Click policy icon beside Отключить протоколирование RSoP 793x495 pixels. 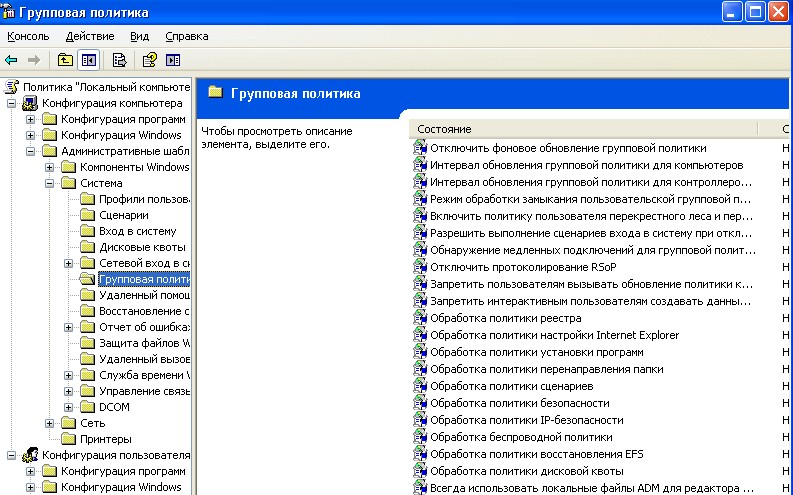coord(420,267)
